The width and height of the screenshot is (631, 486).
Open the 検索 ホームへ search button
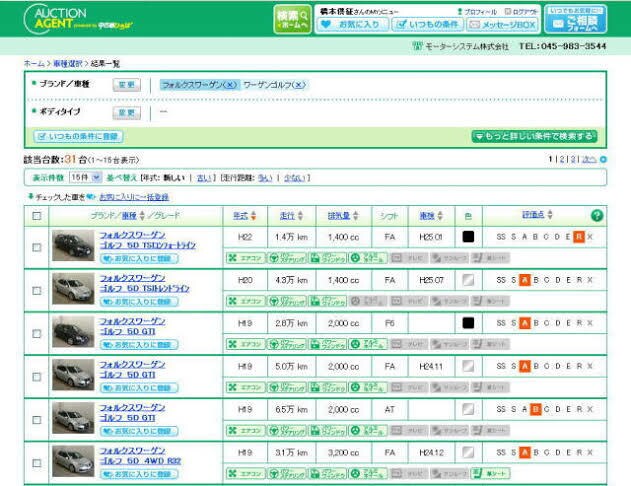293,19
